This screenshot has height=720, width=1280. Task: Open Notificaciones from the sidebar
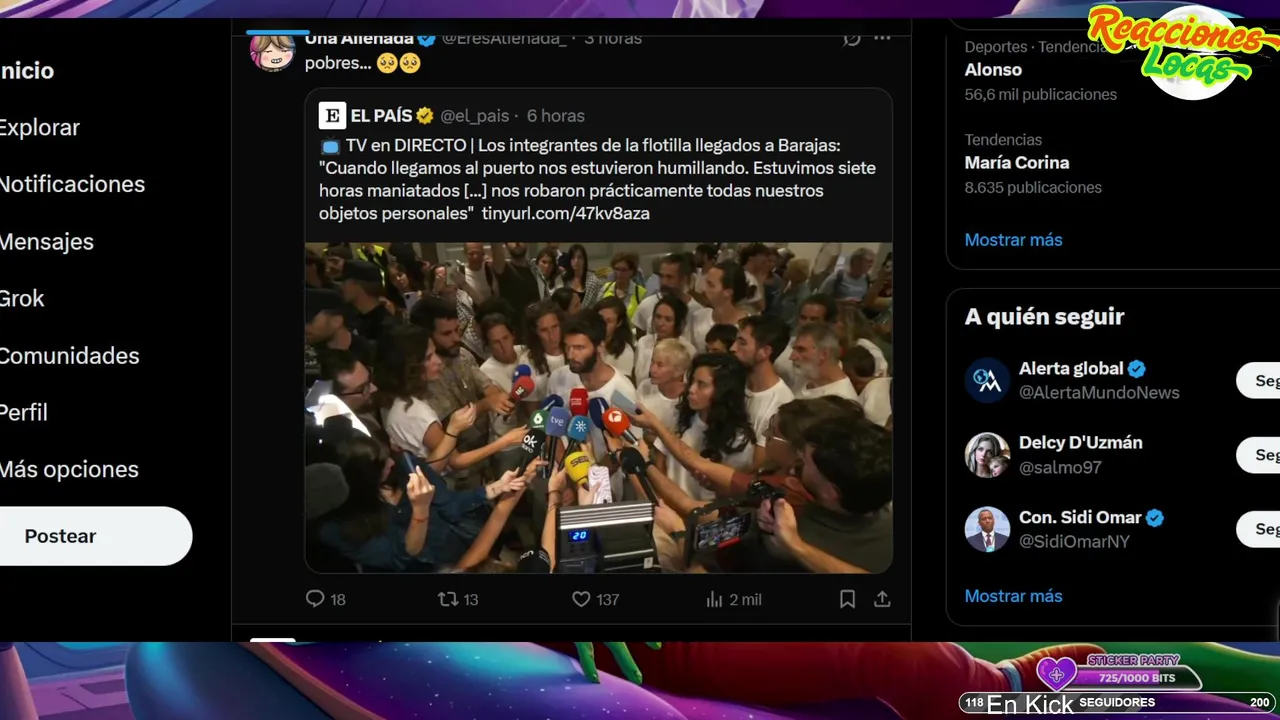[x=71, y=184]
